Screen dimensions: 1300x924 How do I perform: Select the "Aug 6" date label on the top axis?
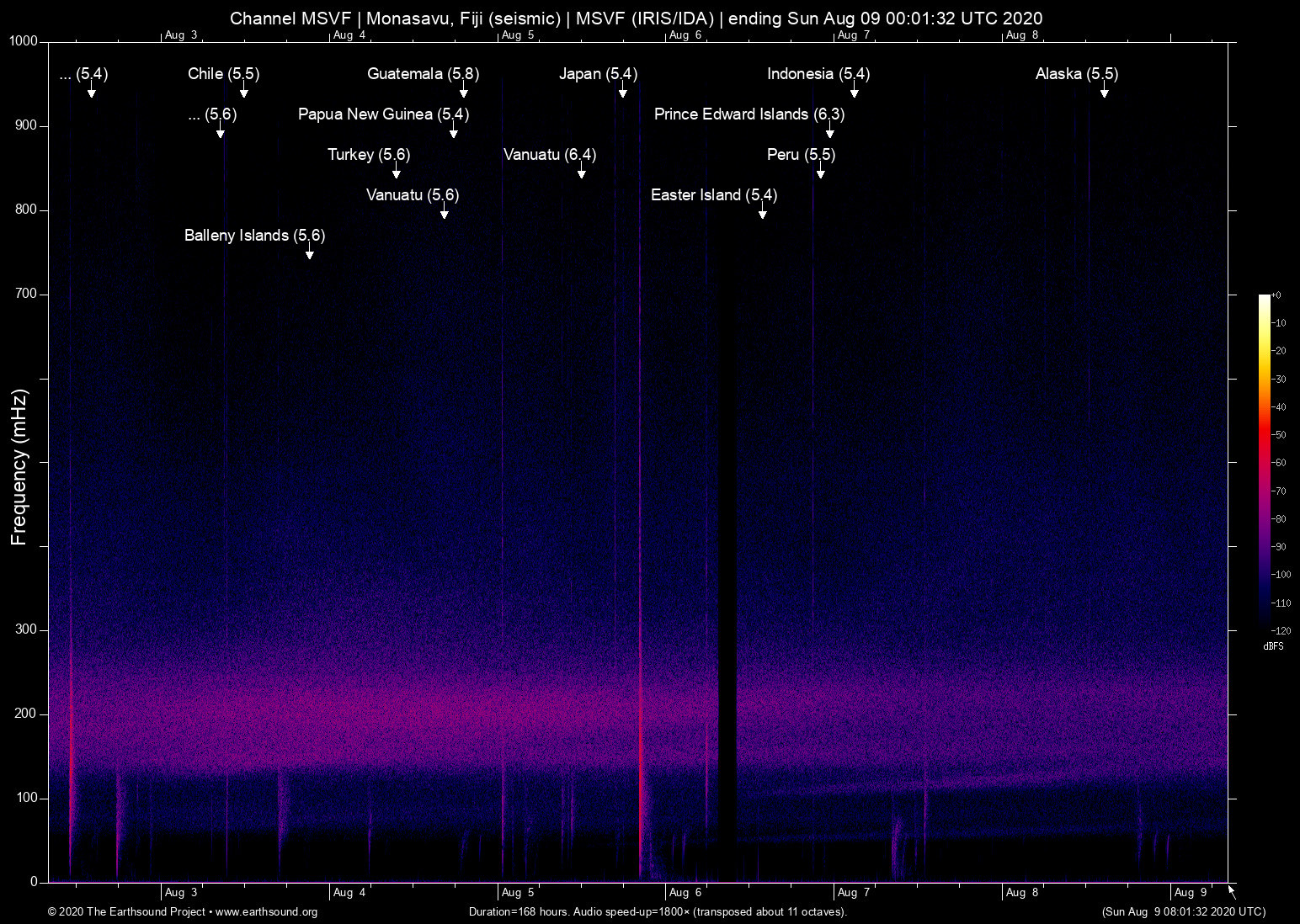pyautogui.click(x=685, y=35)
